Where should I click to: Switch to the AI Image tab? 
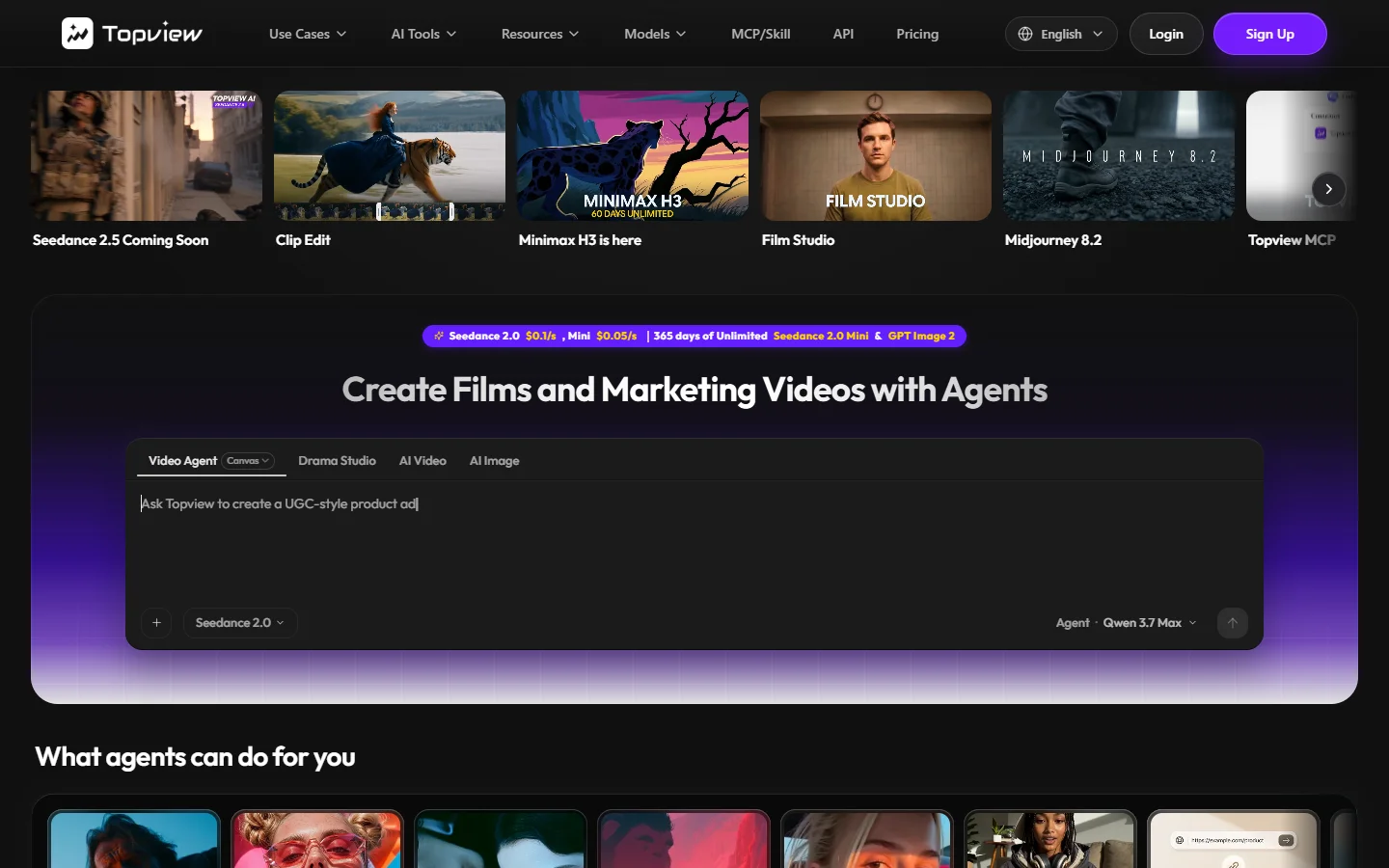click(494, 461)
